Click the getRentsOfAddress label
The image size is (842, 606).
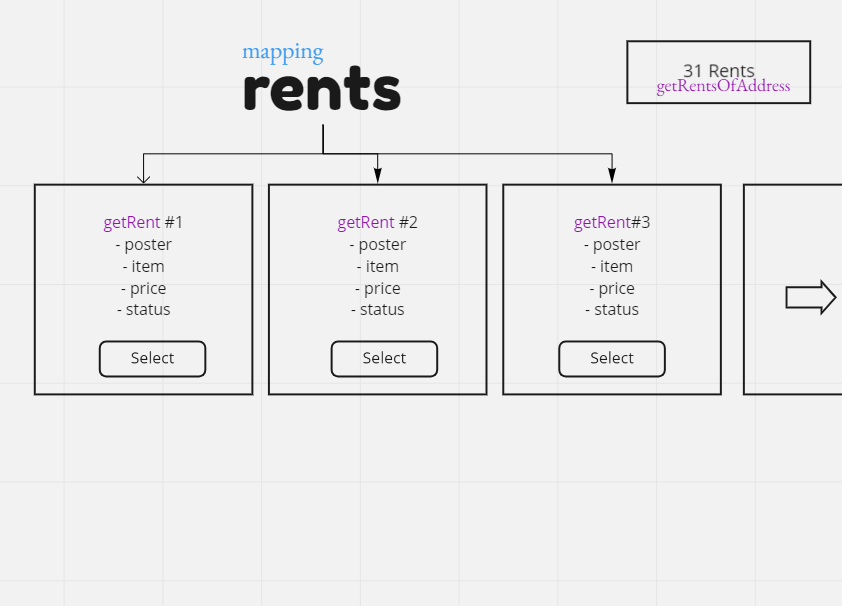click(x=722, y=86)
